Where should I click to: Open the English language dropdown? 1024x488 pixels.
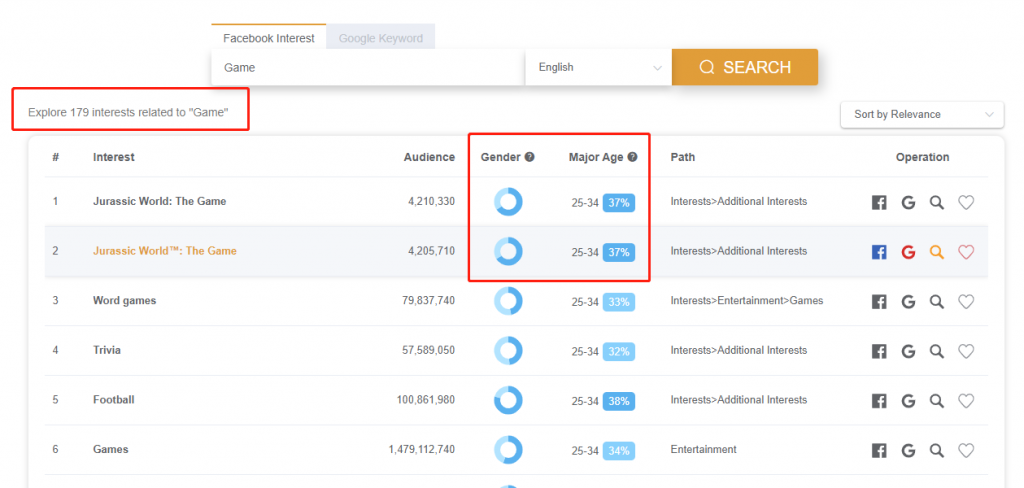(x=599, y=67)
